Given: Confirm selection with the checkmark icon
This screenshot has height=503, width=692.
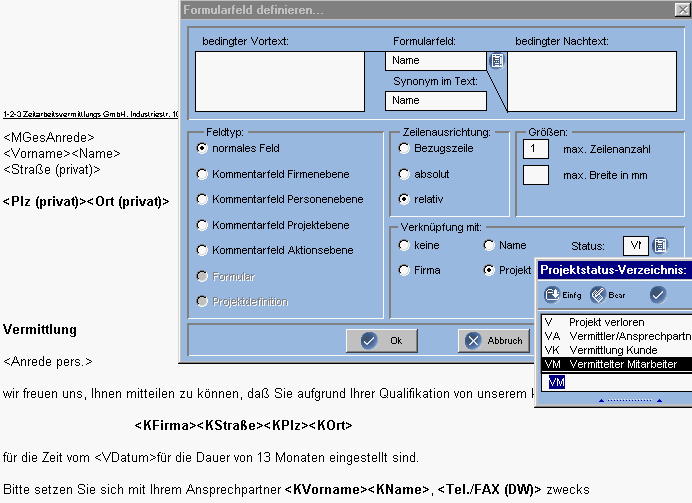Looking at the screenshot, I should click(657, 294).
